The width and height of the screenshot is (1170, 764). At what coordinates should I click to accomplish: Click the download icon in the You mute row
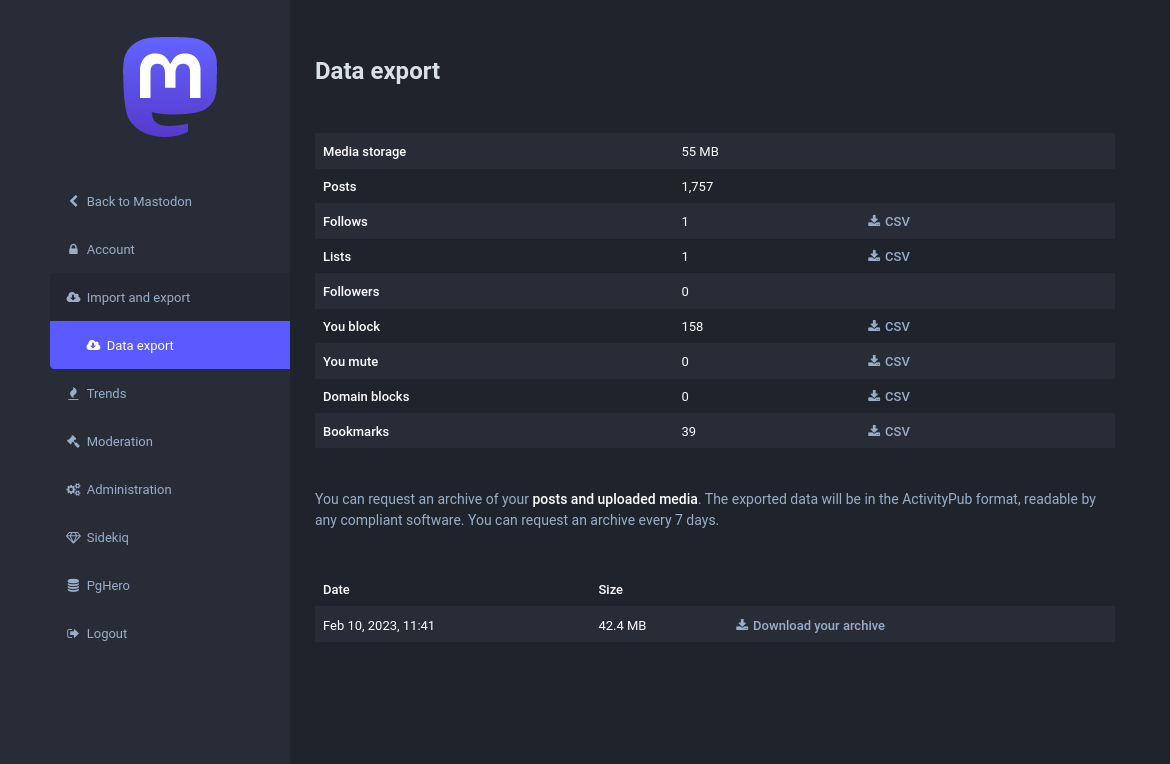(874, 361)
